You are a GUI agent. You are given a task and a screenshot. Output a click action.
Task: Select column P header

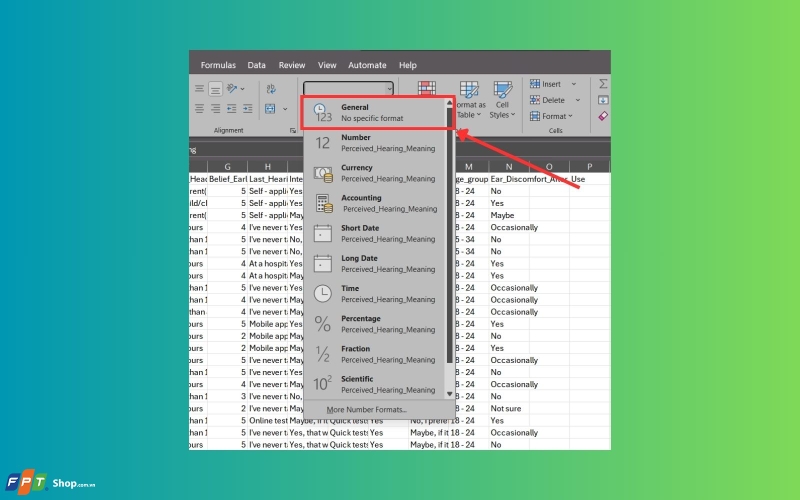(589, 166)
